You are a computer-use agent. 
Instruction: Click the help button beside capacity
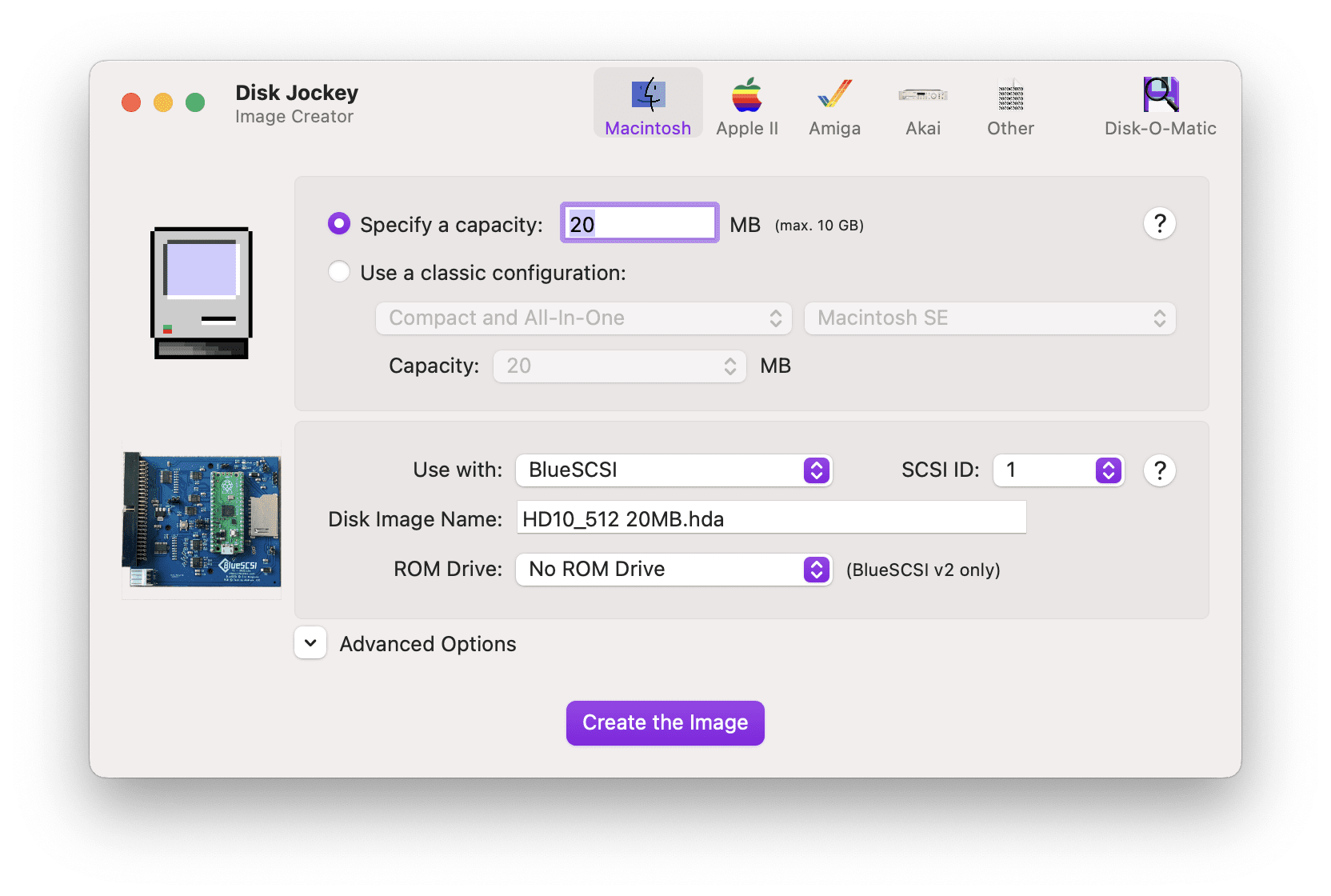point(1160,223)
